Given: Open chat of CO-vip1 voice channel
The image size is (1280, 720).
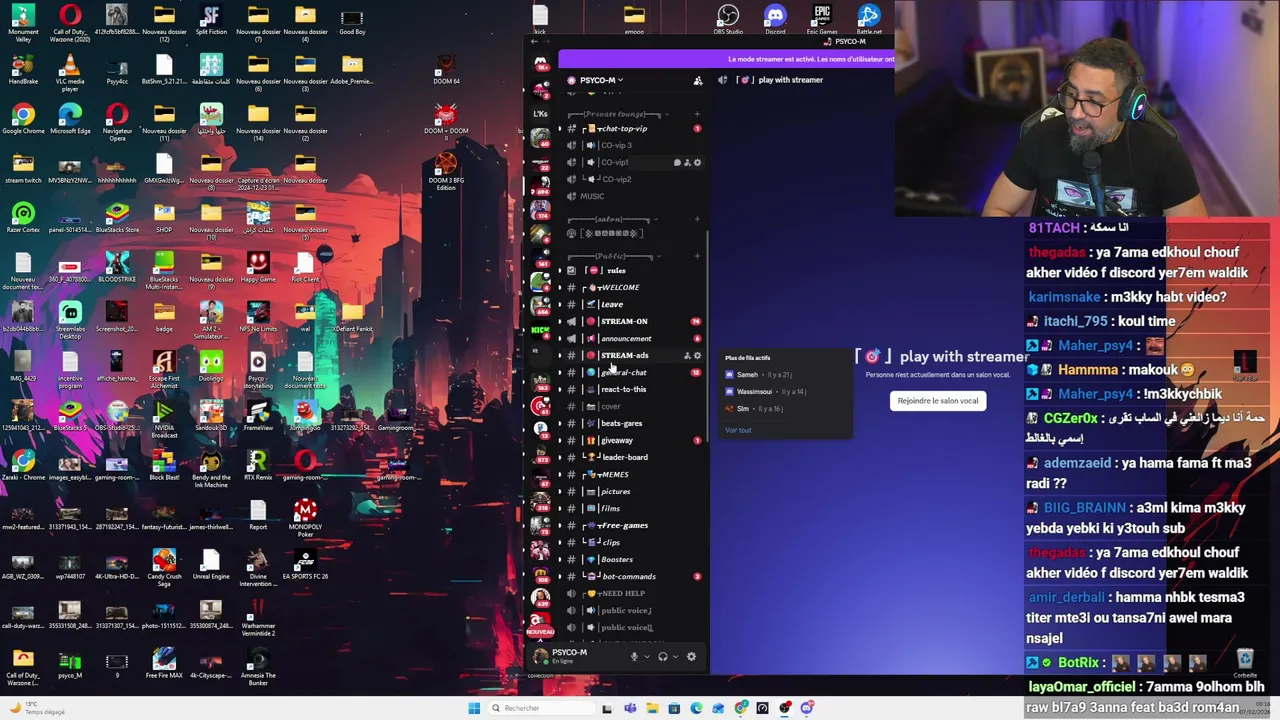Looking at the screenshot, I should tap(677, 162).
